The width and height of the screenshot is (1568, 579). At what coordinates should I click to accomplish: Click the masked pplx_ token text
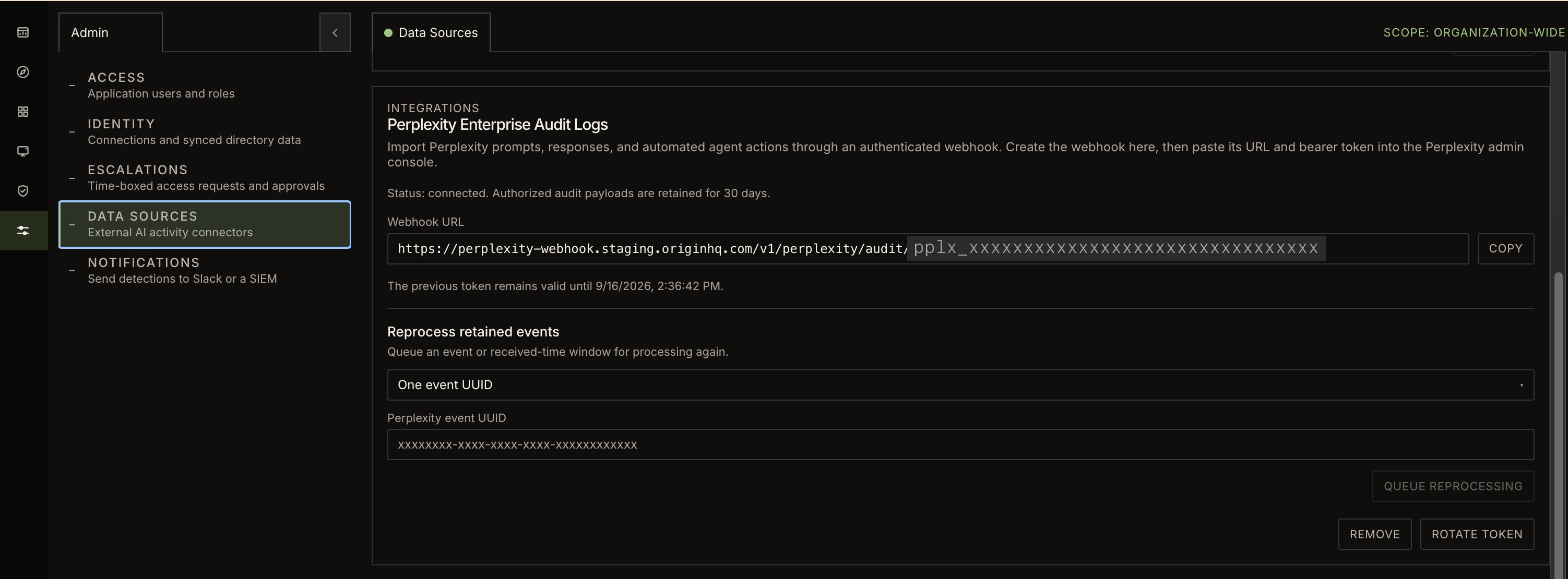(1116, 248)
